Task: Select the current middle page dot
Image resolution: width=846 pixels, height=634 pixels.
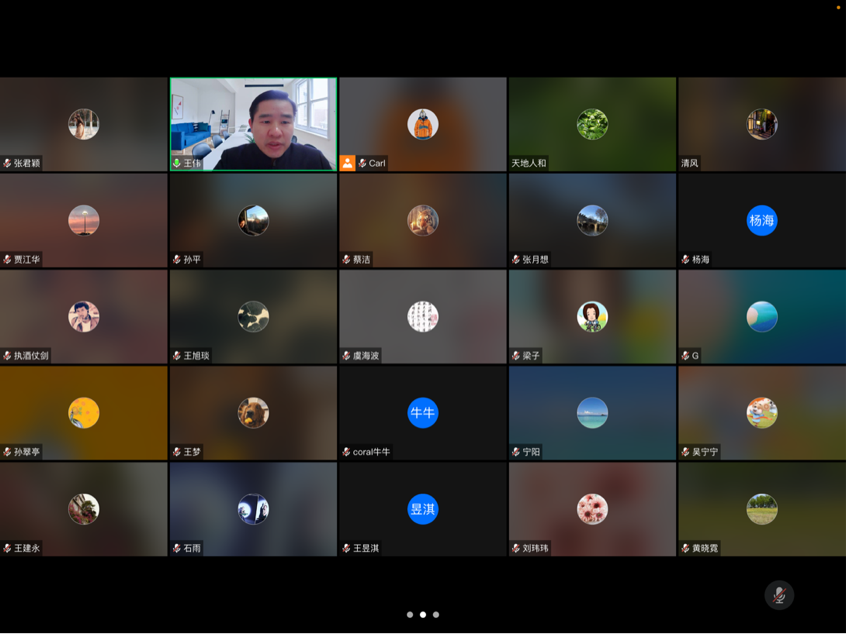Action: coord(423,615)
